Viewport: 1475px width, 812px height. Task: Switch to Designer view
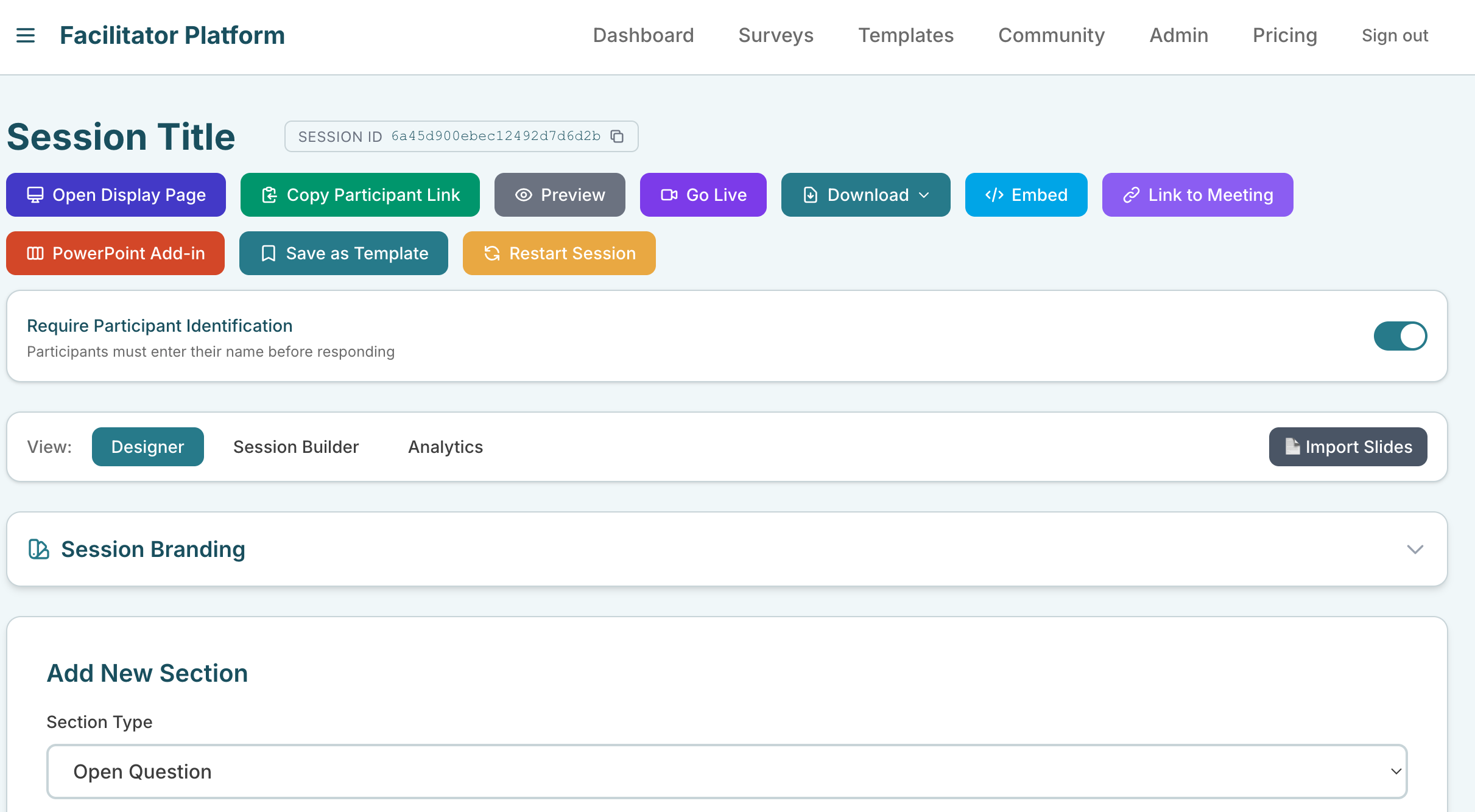[x=147, y=447]
